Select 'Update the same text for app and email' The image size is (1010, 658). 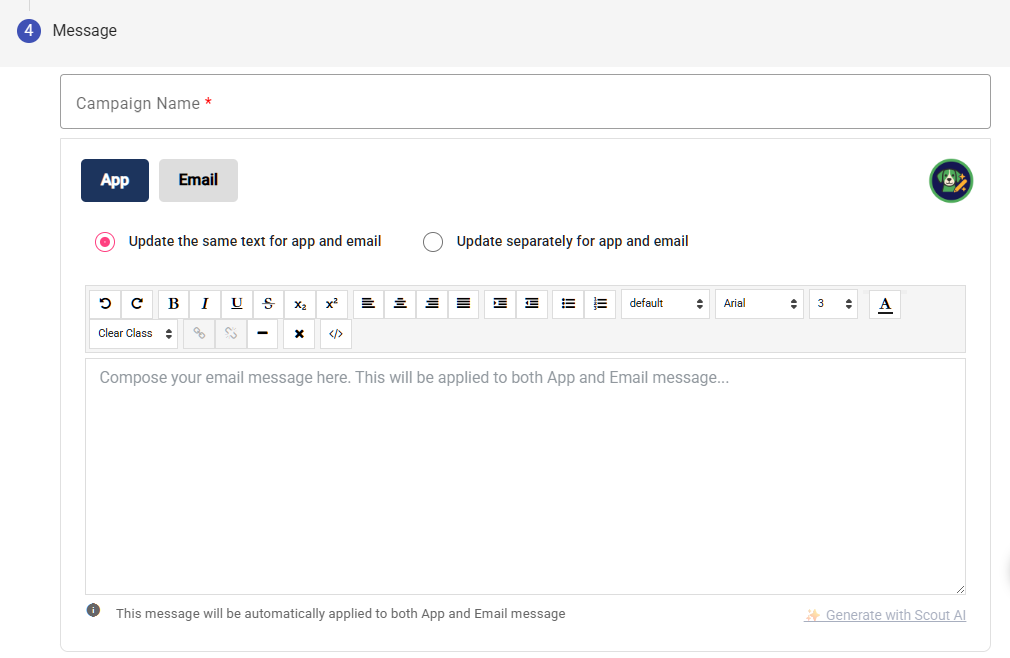(105, 242)
